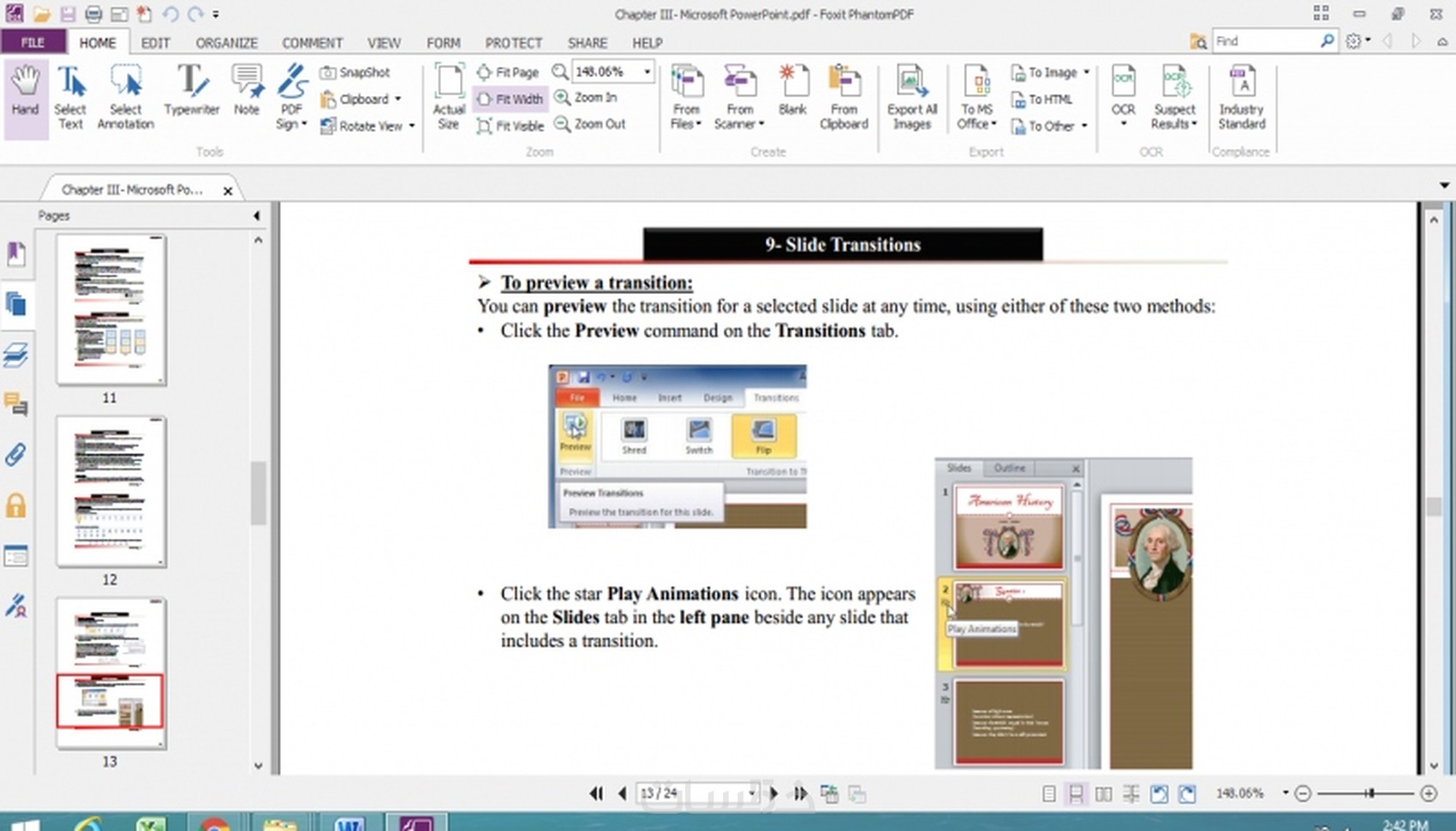Viewport: 1456px width, 831px height.
Task: Jump to the first page
Action: pyautogui.click(x=596, y=794)
